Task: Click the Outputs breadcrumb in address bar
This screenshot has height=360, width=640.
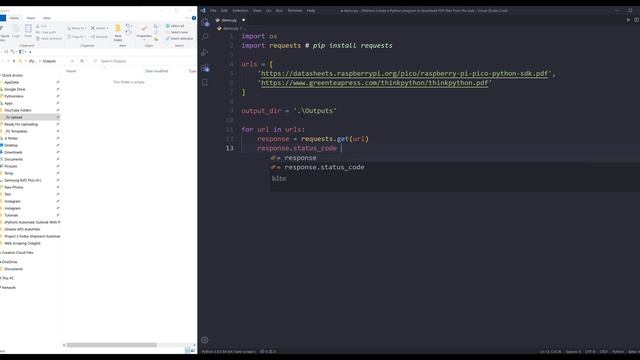Action: 49,61
